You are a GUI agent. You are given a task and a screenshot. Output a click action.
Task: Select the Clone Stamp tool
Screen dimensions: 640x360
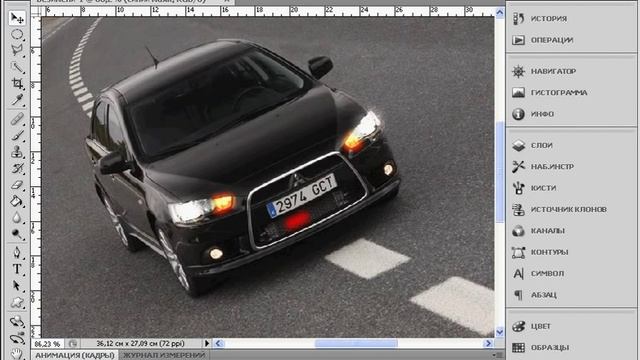coord(17,152)
